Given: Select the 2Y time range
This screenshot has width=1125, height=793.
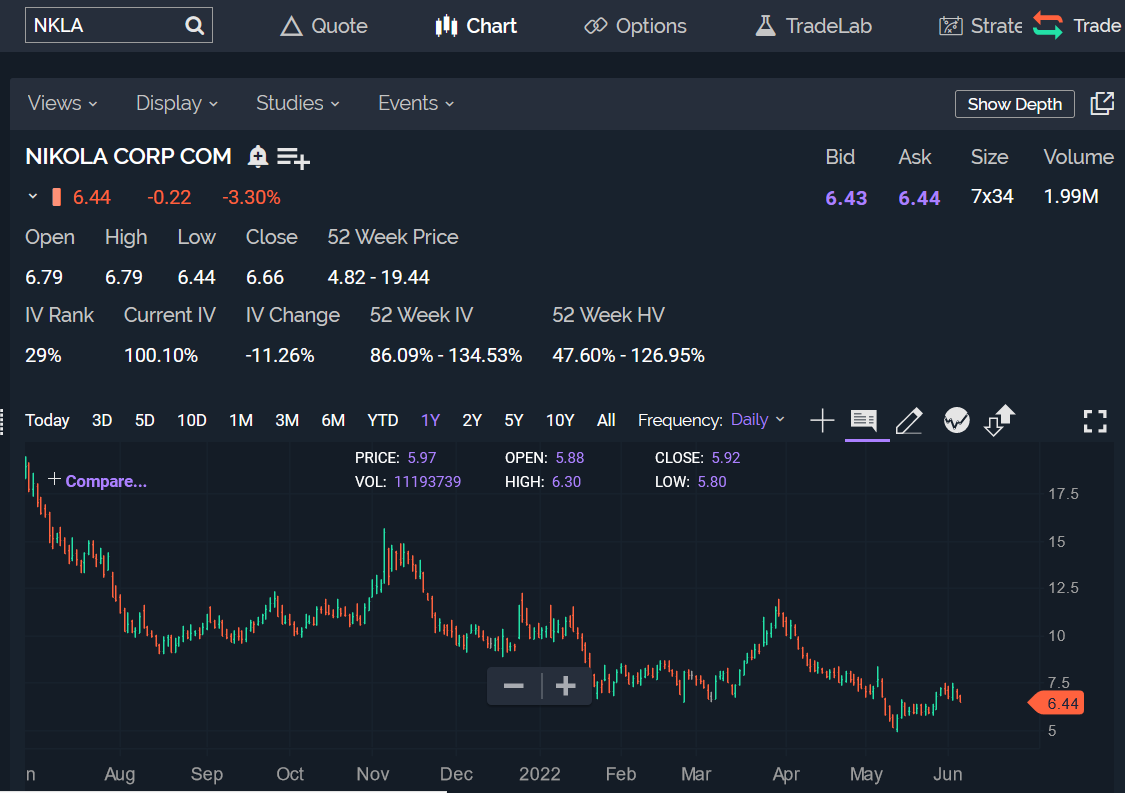Looking at the screenshot, I should click(472, 420).
